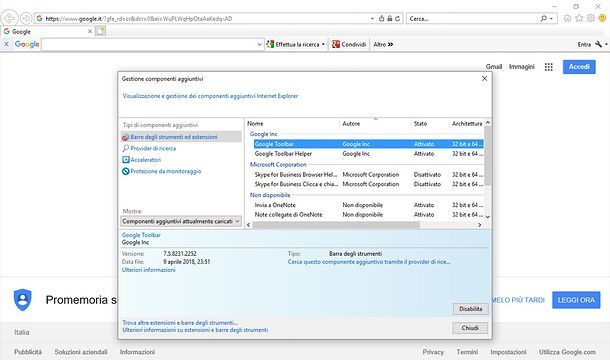Open the Mostra combo box for loaded add-ons
The height and width of the screenshot is (360, 610).
pyautogui.click(x=181, y=221)
